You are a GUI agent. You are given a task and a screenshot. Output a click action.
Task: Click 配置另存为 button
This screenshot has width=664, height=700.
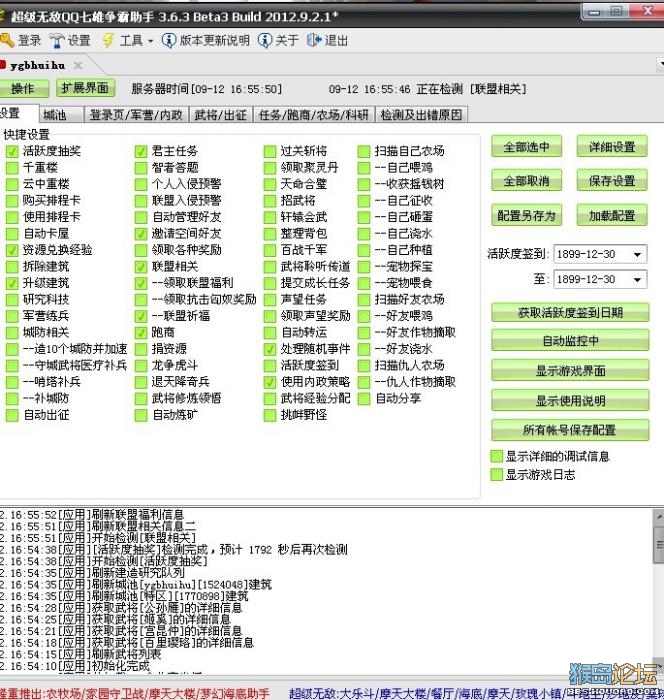pos(526,216)
